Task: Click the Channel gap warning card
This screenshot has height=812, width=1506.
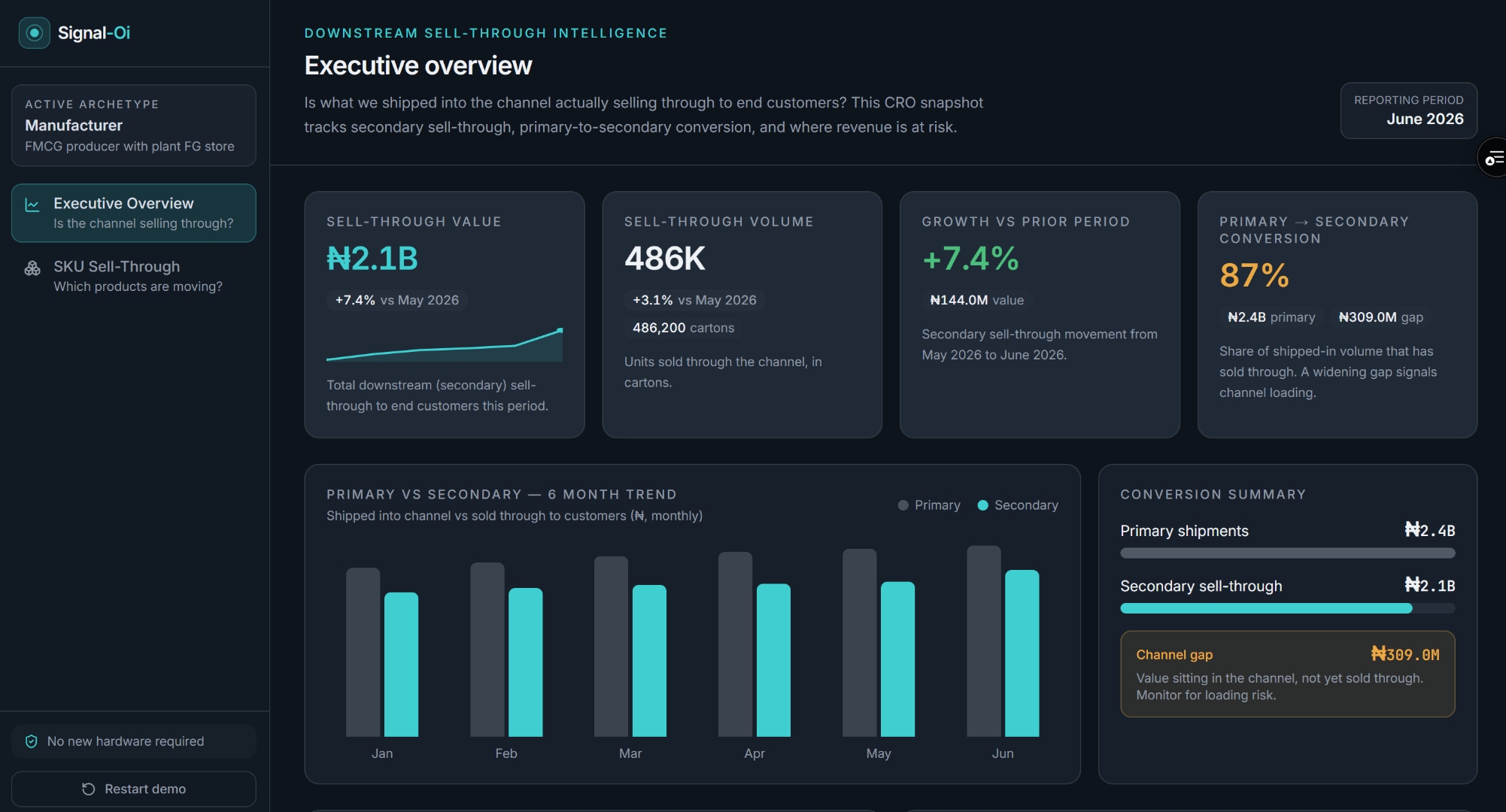Action: (1287, 674)
